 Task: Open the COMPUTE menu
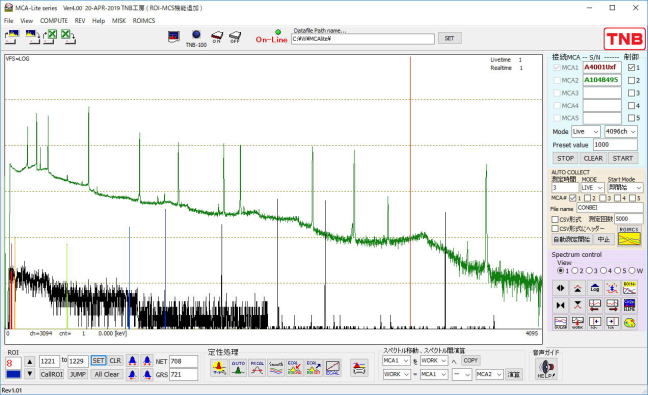(54, 21)
